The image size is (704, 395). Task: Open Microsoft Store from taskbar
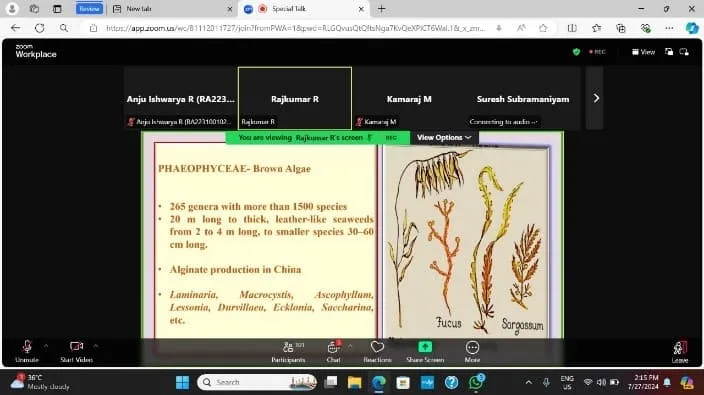(403, 382)
